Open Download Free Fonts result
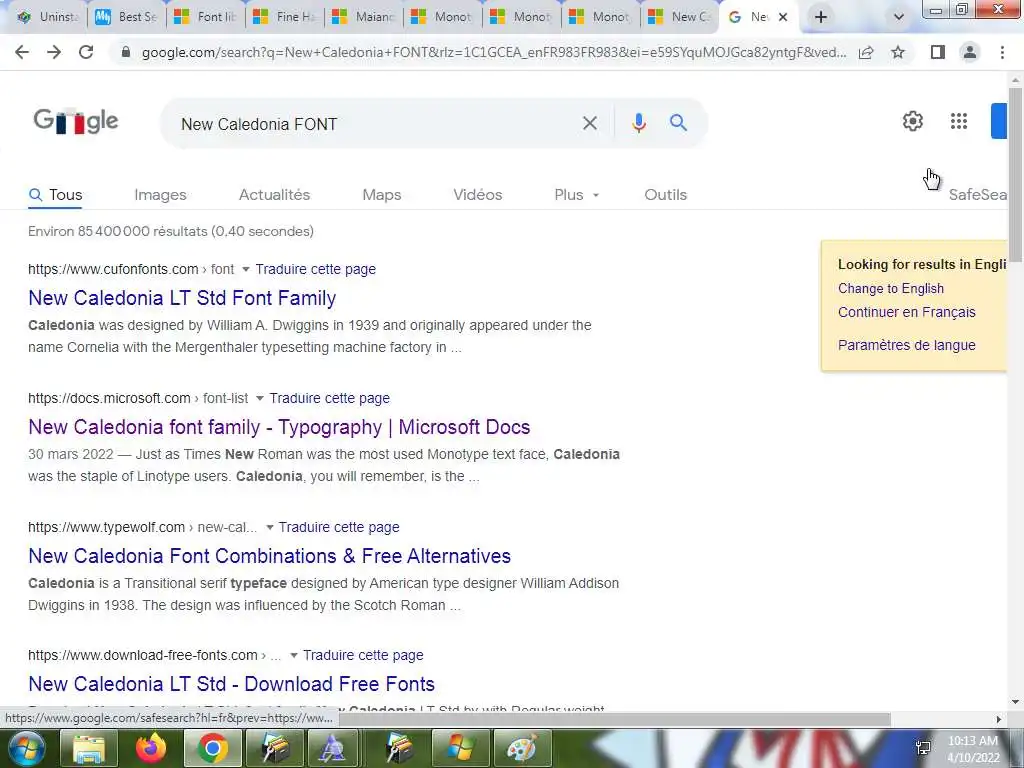Image resolution: width=1024 pixels, height=768 pixels. [x=231, y=684]
